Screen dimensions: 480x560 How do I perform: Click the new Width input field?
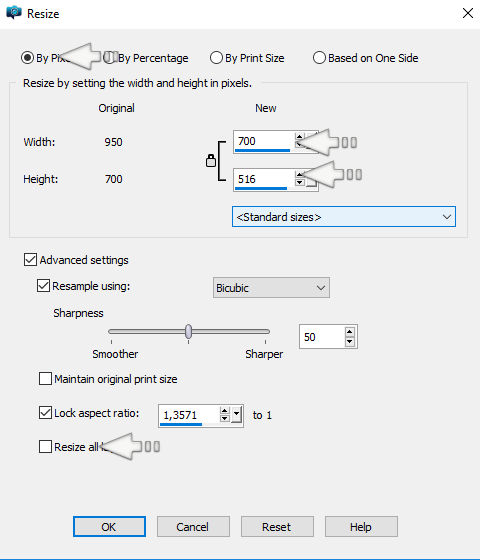264,141
